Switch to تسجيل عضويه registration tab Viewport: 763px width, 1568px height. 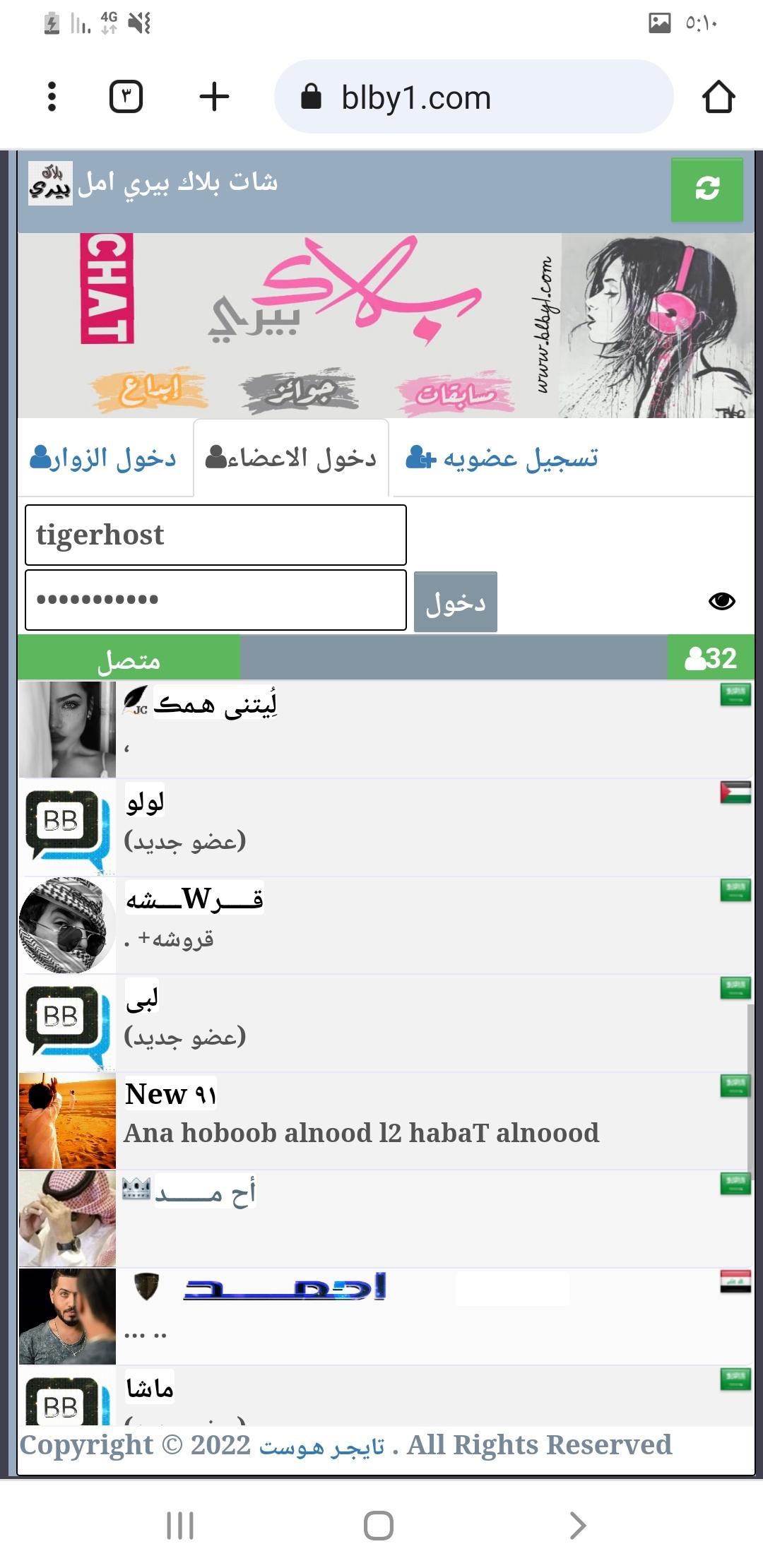[502, 458]
